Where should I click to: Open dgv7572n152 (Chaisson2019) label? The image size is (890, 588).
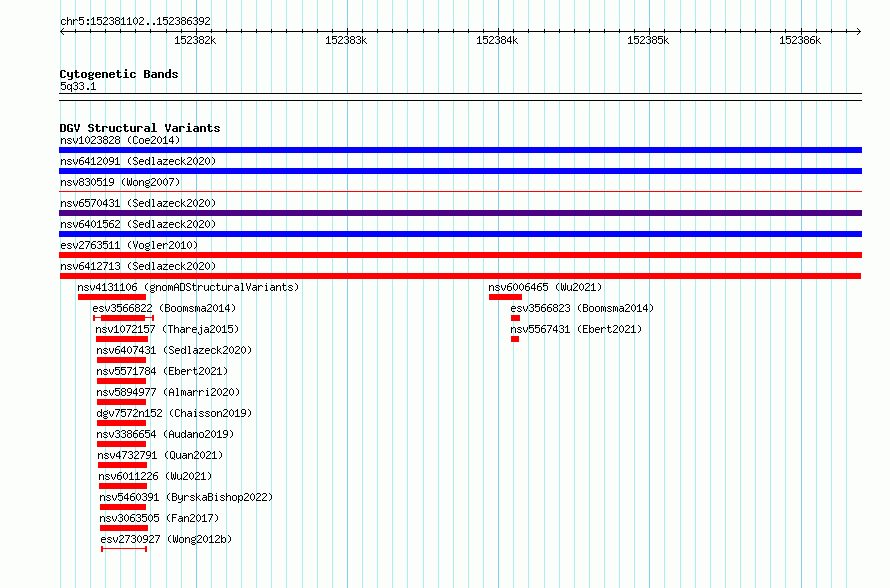point(174,413)
